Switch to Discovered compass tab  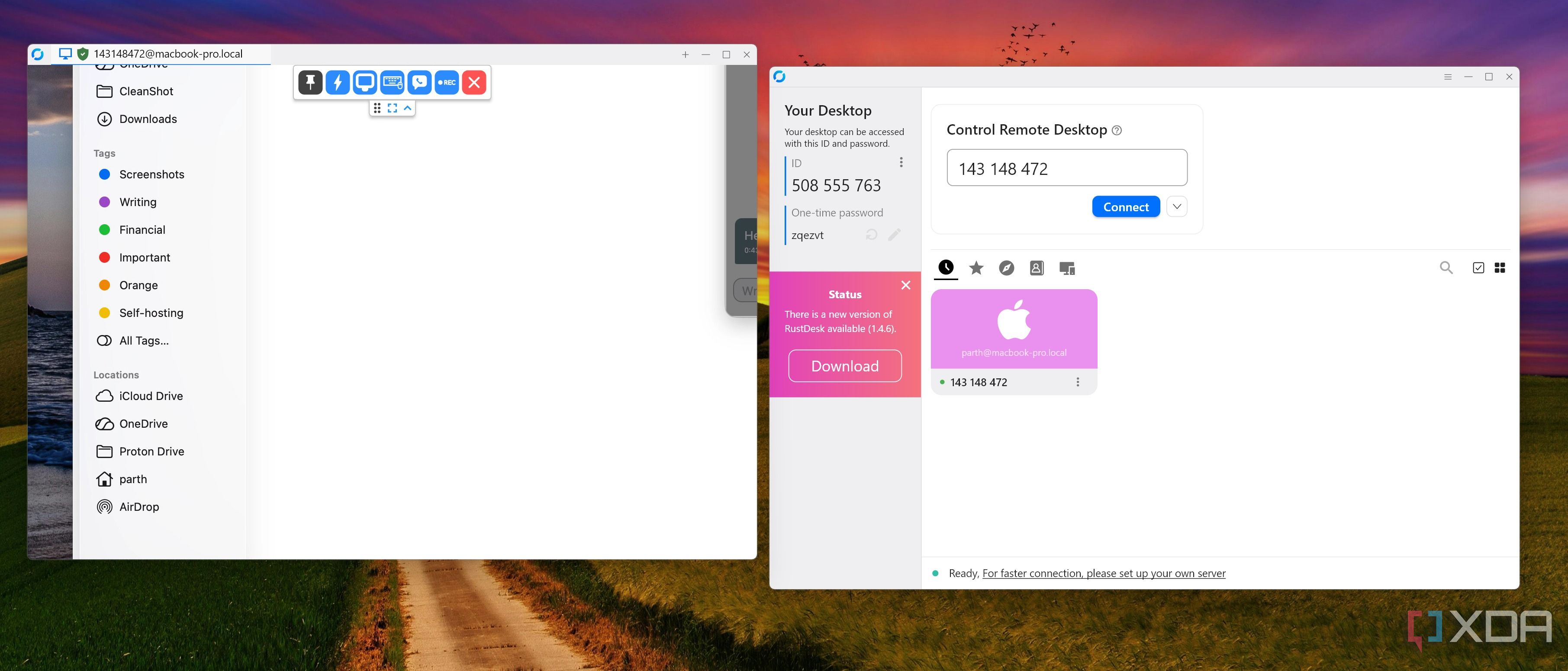(1006, 268)
